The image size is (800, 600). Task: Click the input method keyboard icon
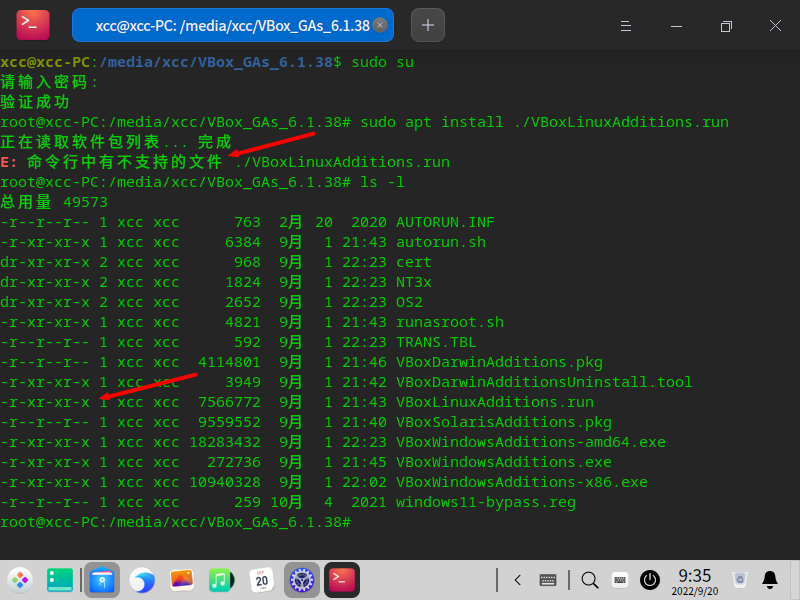click(x=619, y=580)
